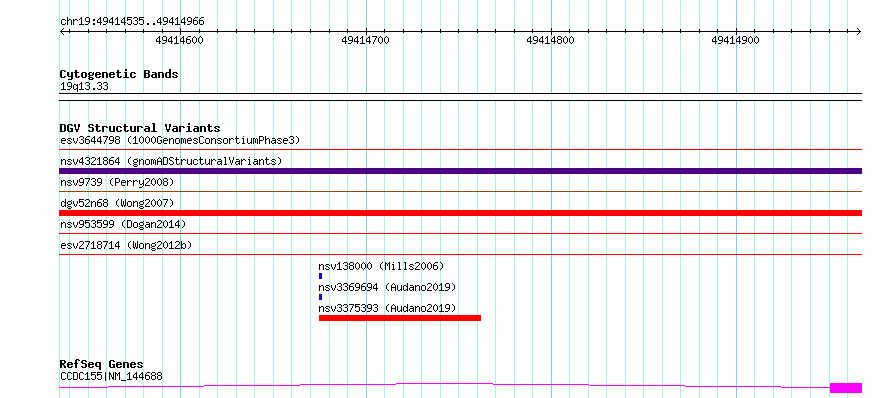Click the 49414700 ruler position marker

pos(366,40)
